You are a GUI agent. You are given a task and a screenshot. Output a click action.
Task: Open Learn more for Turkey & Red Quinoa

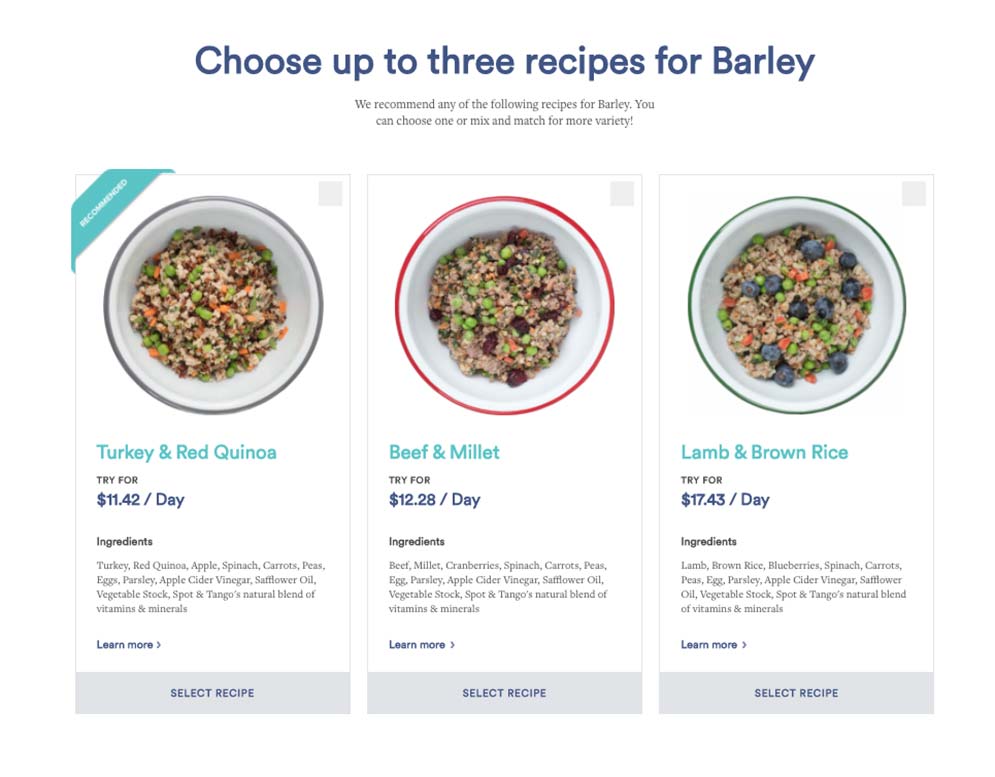click(x=129, y=644)
